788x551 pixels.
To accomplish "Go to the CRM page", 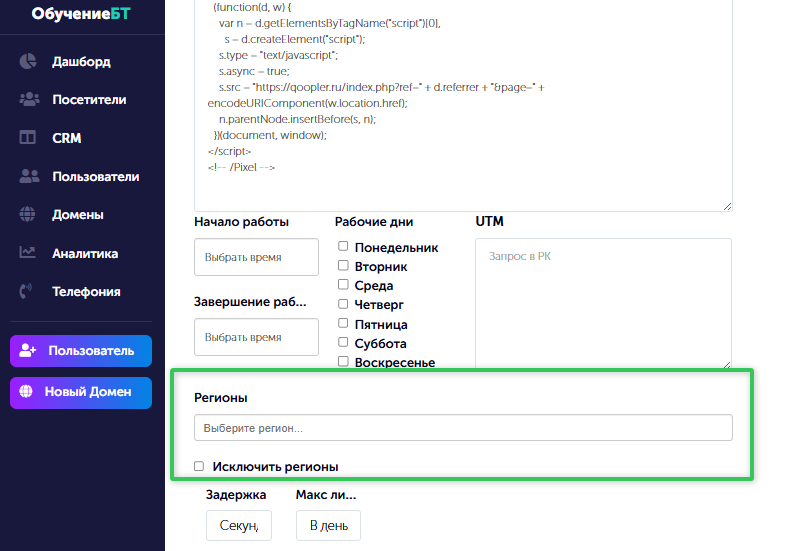I will [x=67, y=138].
